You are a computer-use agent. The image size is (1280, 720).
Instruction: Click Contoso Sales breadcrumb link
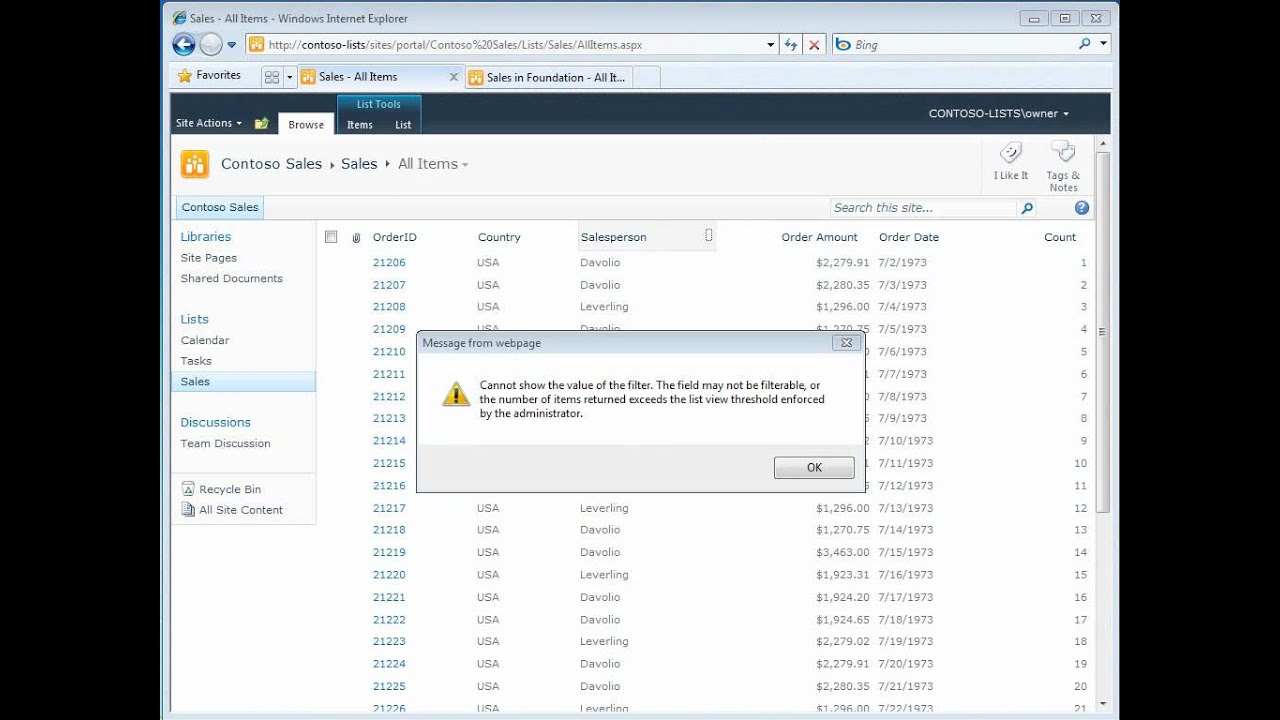click(271, 164)
